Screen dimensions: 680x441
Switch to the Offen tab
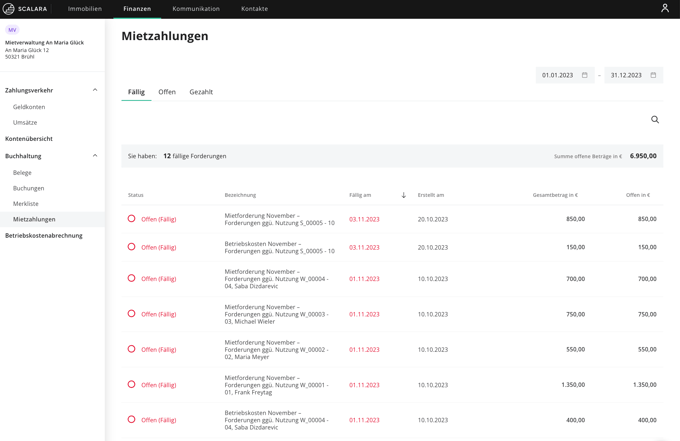(167, 92)
